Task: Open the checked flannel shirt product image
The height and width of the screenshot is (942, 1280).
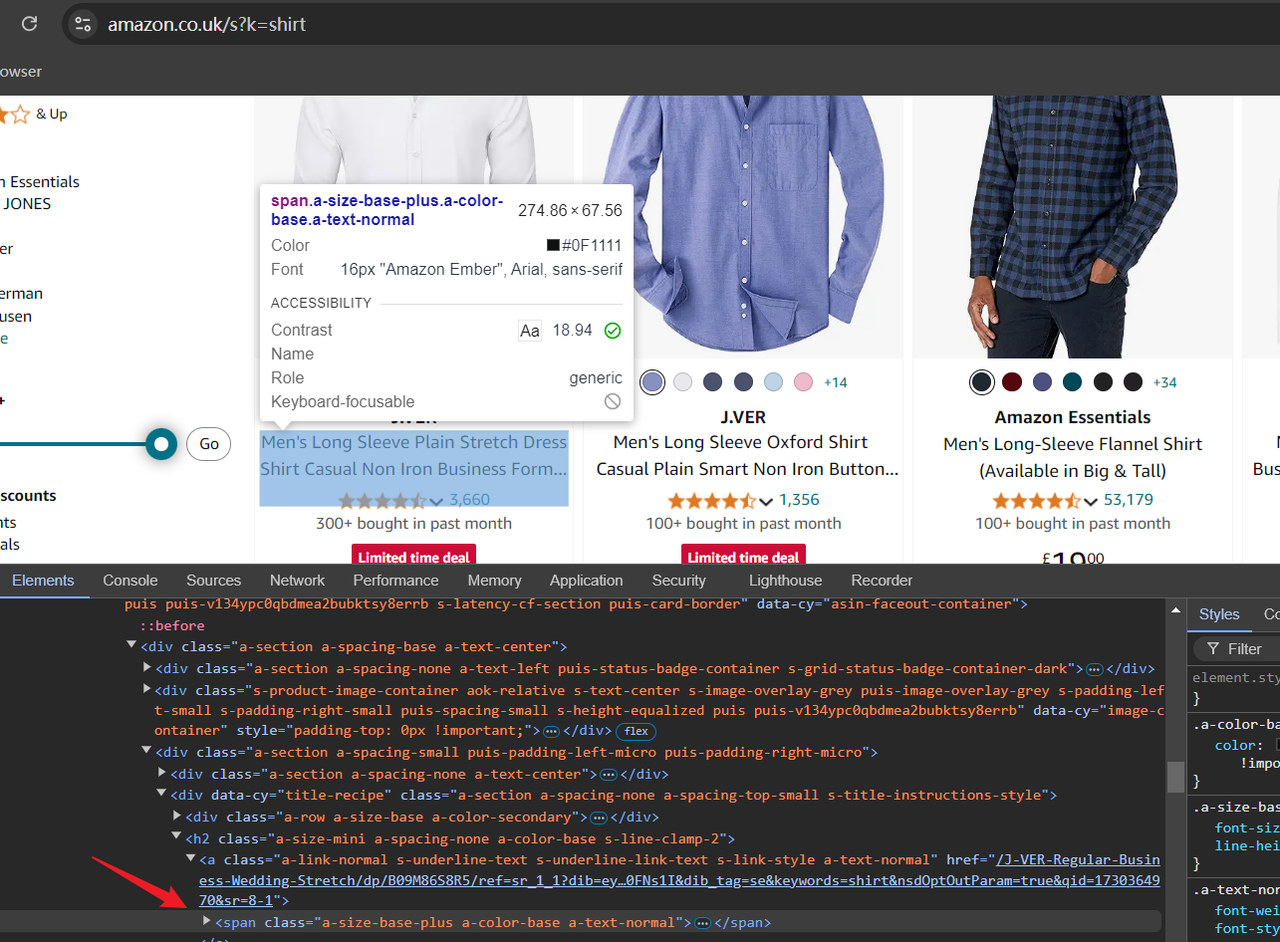Action: (x=1073, y=226)
